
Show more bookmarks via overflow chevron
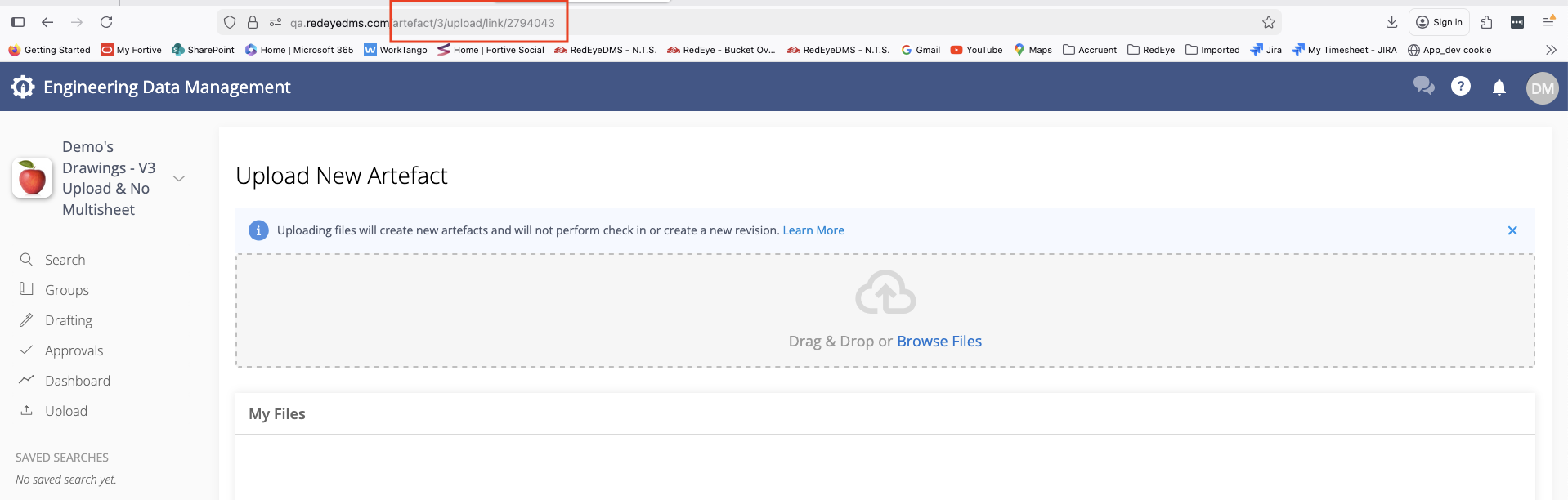(x=1551, y=50)
